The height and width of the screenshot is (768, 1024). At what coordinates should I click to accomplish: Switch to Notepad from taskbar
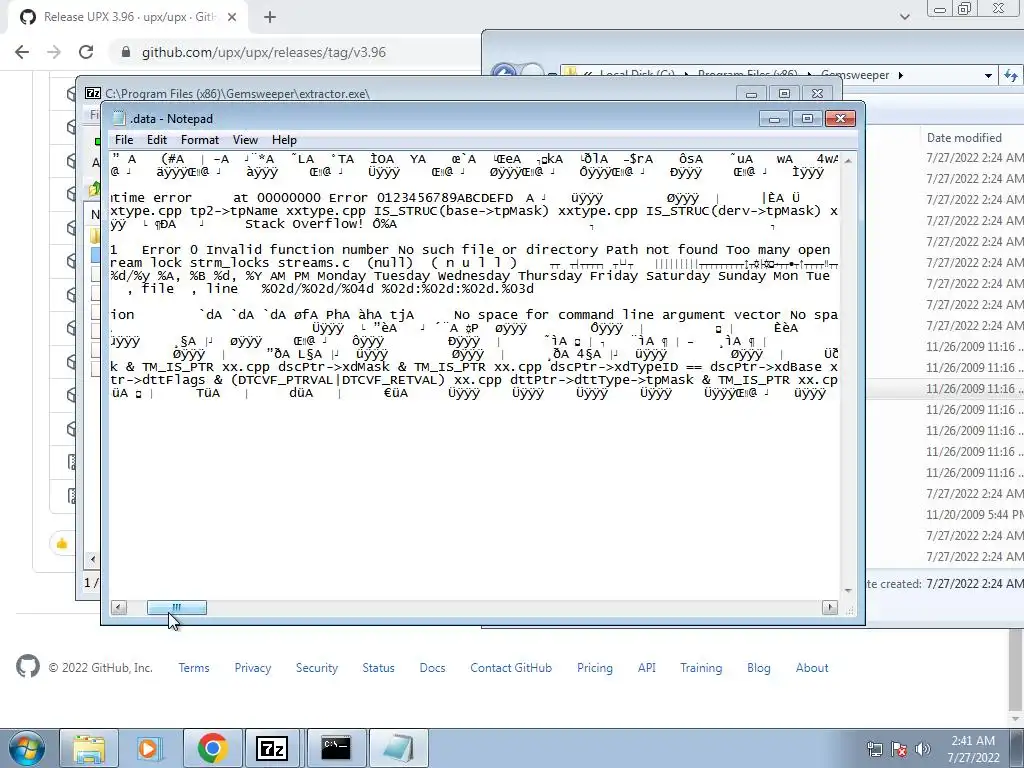pyautogui.click(x=398, y=748)
